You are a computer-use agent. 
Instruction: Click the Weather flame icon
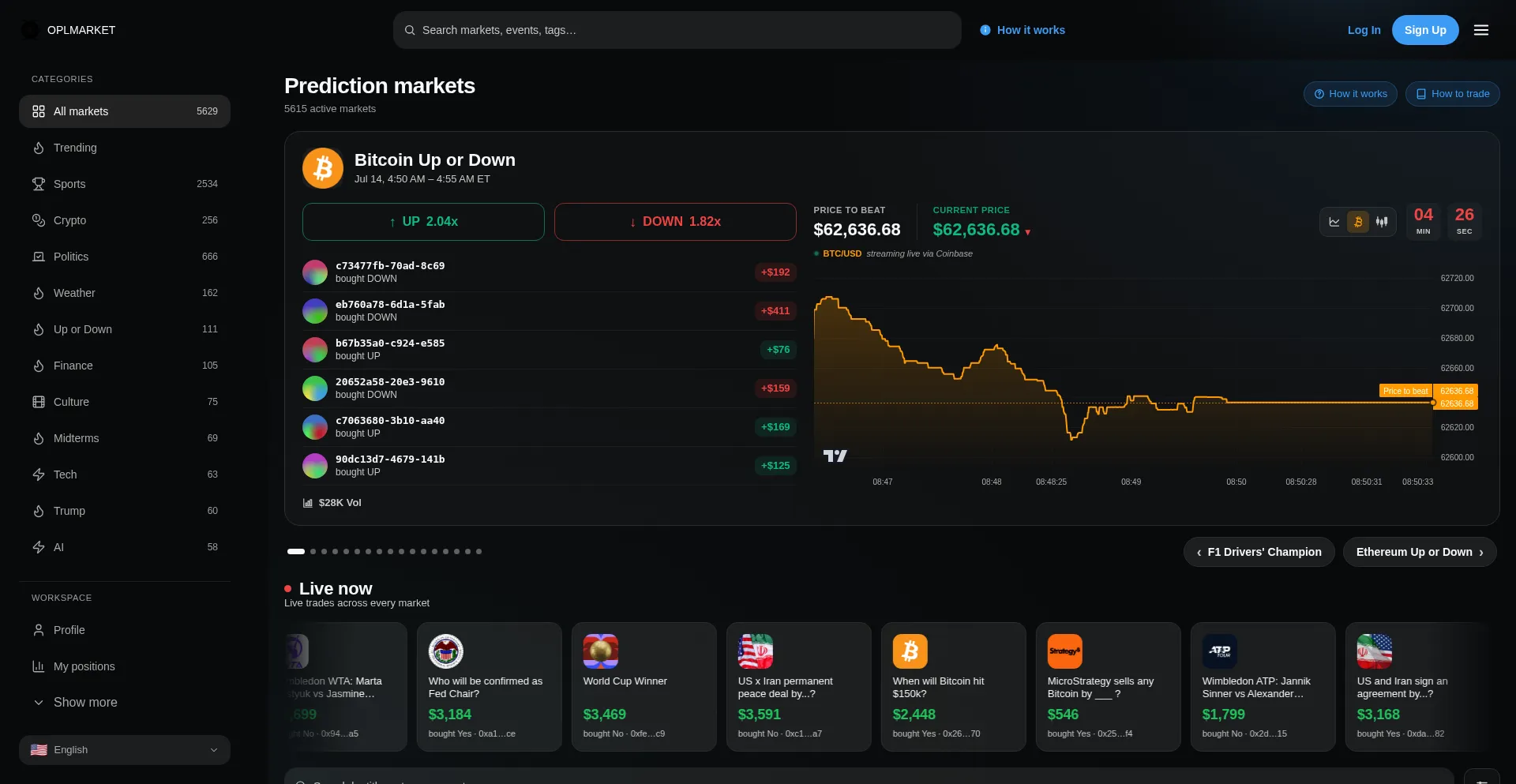[39, 293]
